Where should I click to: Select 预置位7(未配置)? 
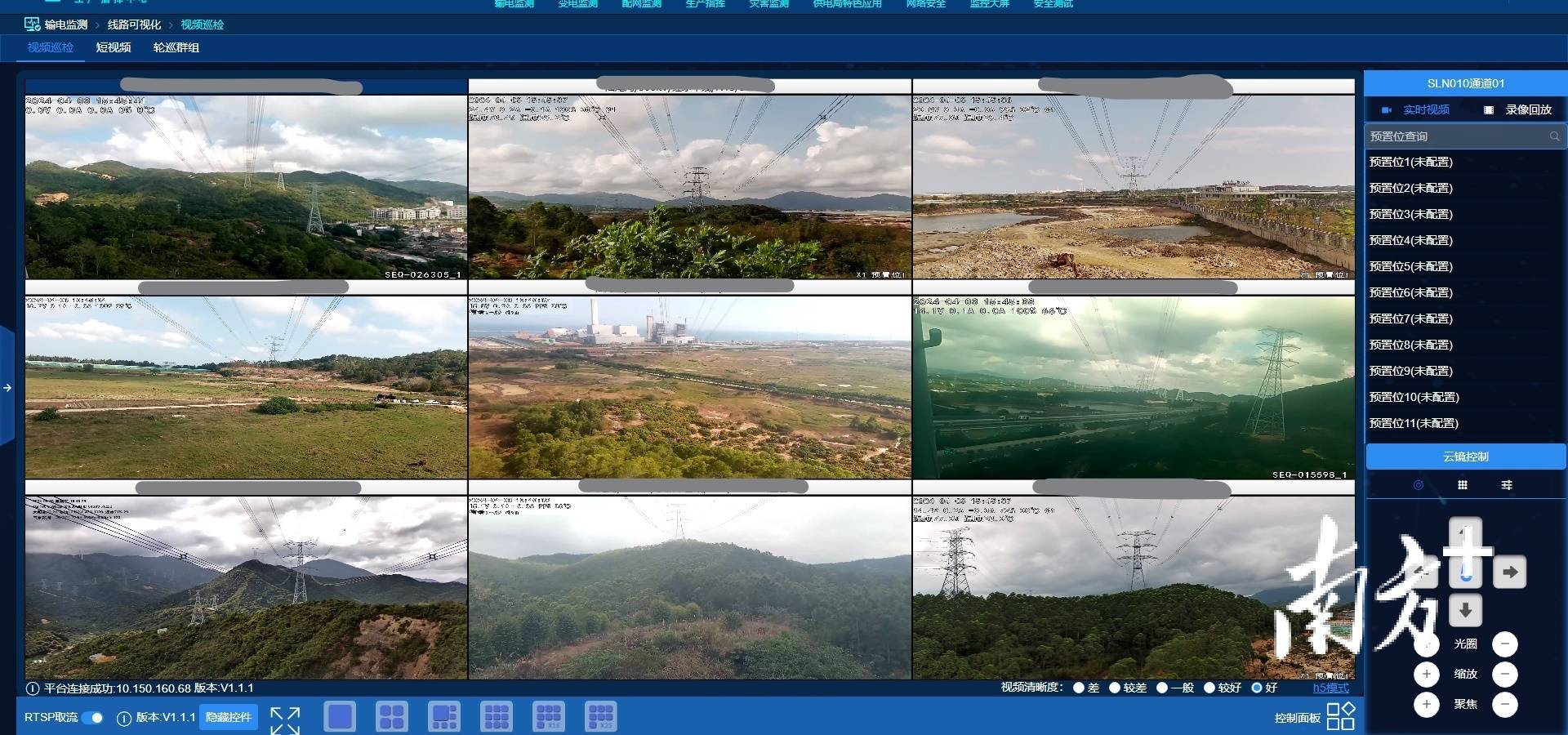[1411, 318]
